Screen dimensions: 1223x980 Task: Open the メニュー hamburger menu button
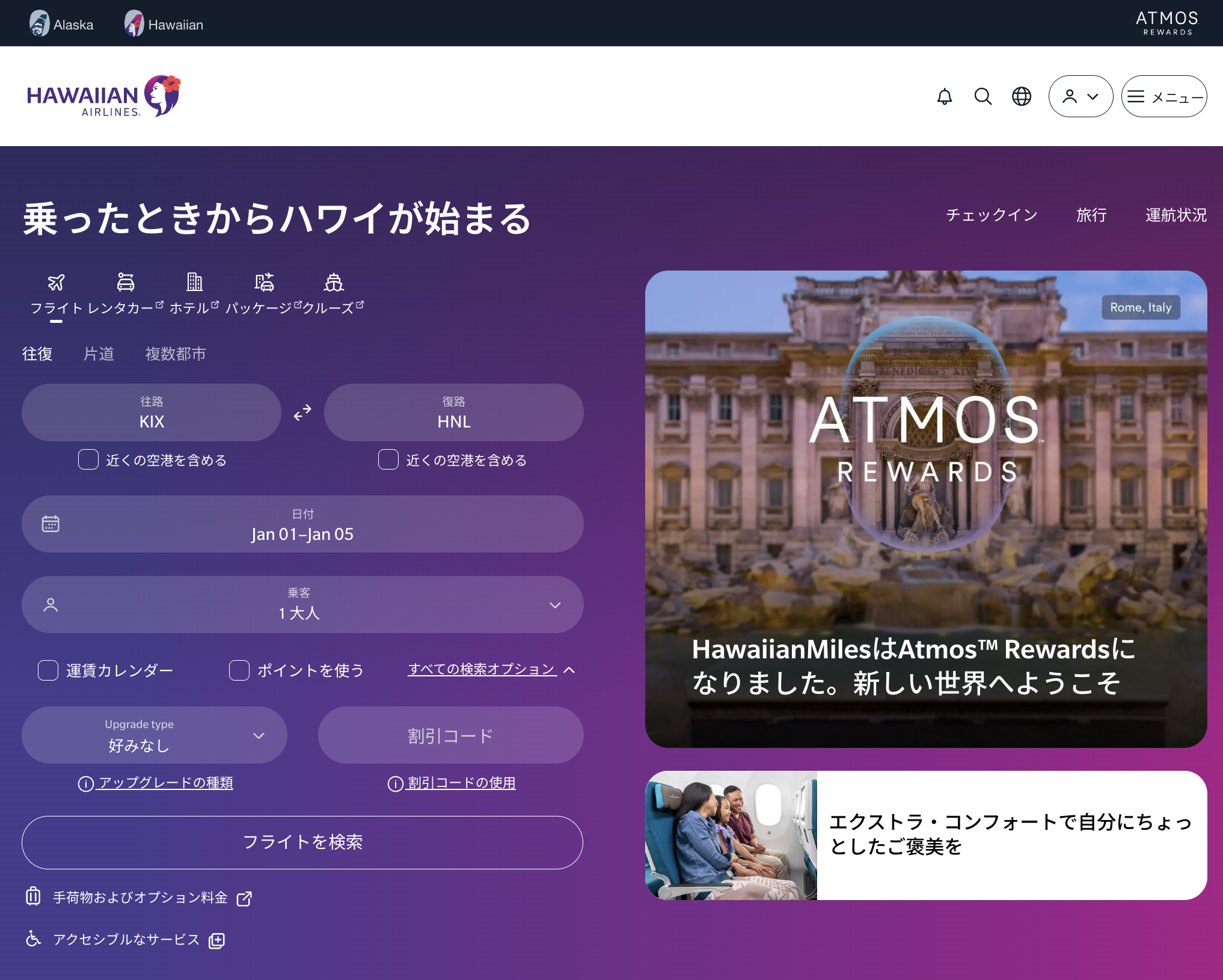(x=1163, y=96)
